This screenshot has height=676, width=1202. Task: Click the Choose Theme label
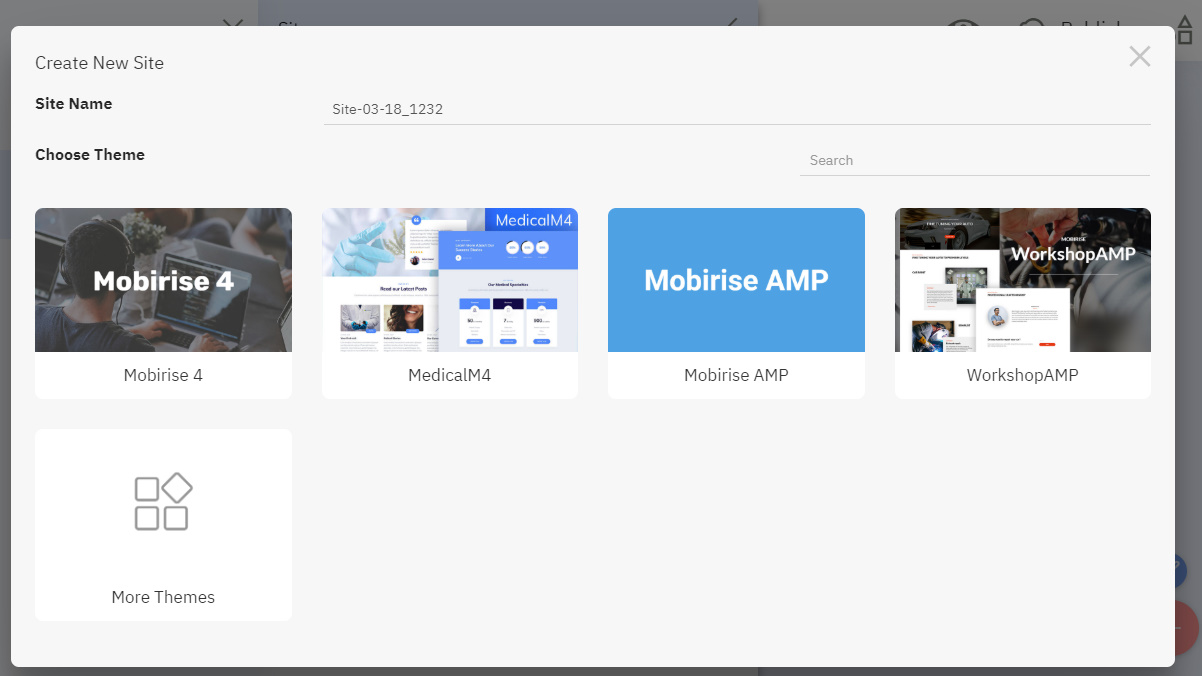tap(90, 155)
